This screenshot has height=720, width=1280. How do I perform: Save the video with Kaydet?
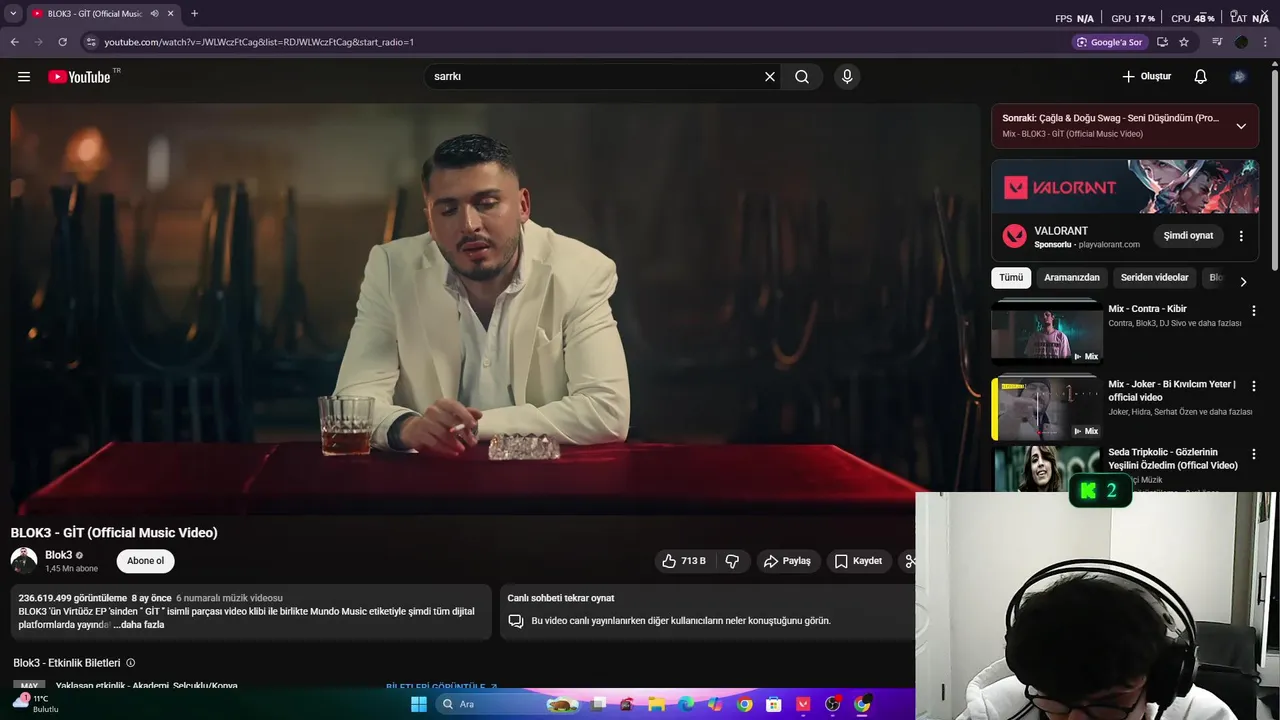[x=859, y=561]
